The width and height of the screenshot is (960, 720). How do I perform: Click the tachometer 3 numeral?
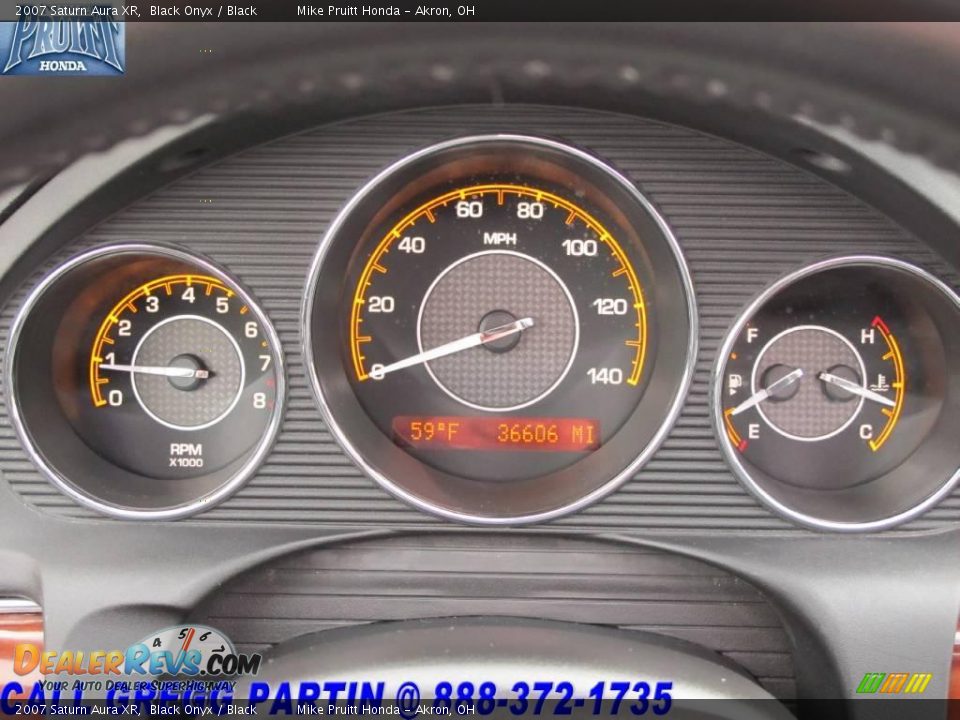(x=152, y=304)
